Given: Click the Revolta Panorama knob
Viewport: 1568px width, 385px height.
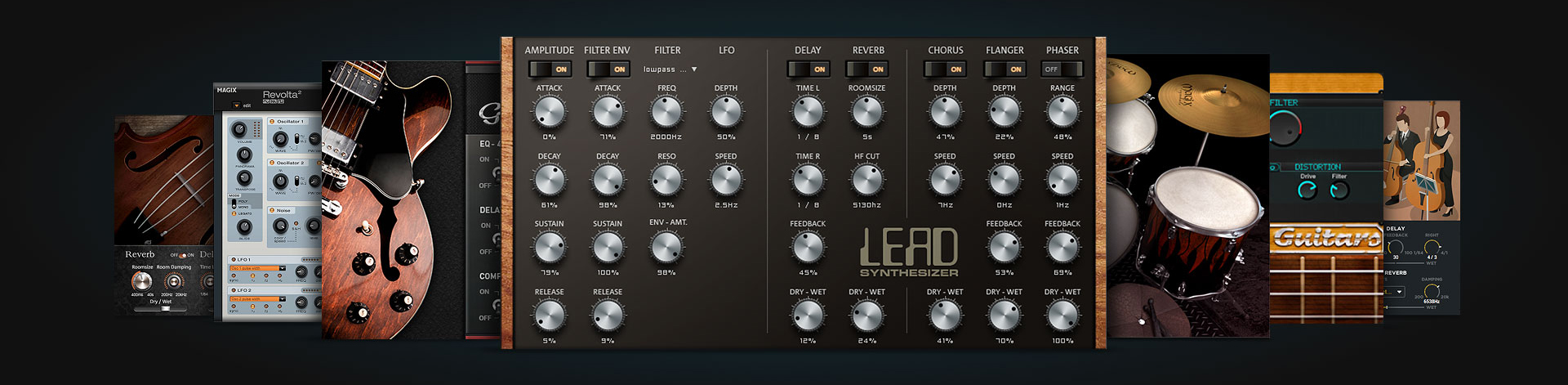Looking at the screenshot, I should [x=244, y=154].
